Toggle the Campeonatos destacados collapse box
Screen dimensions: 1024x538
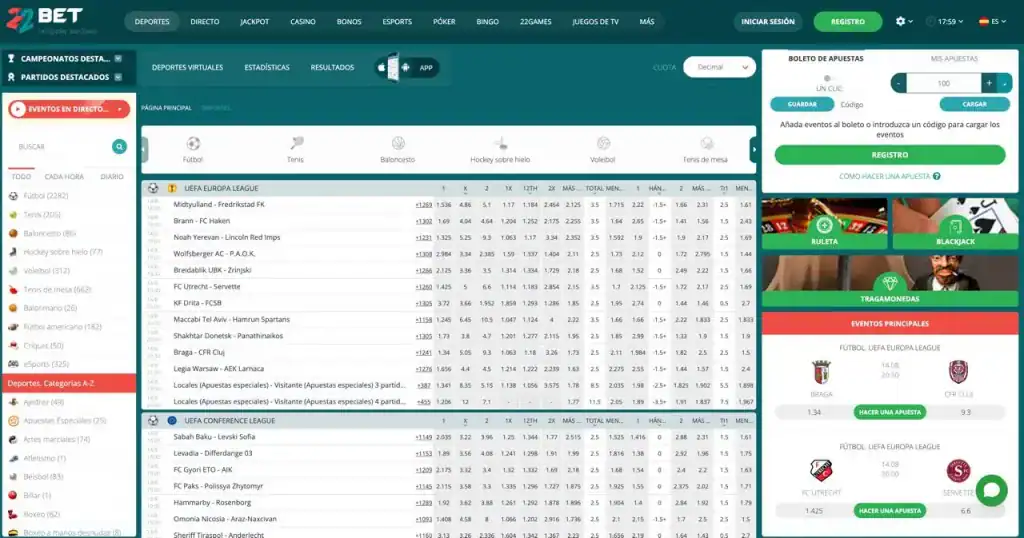[x=118, y=59]
